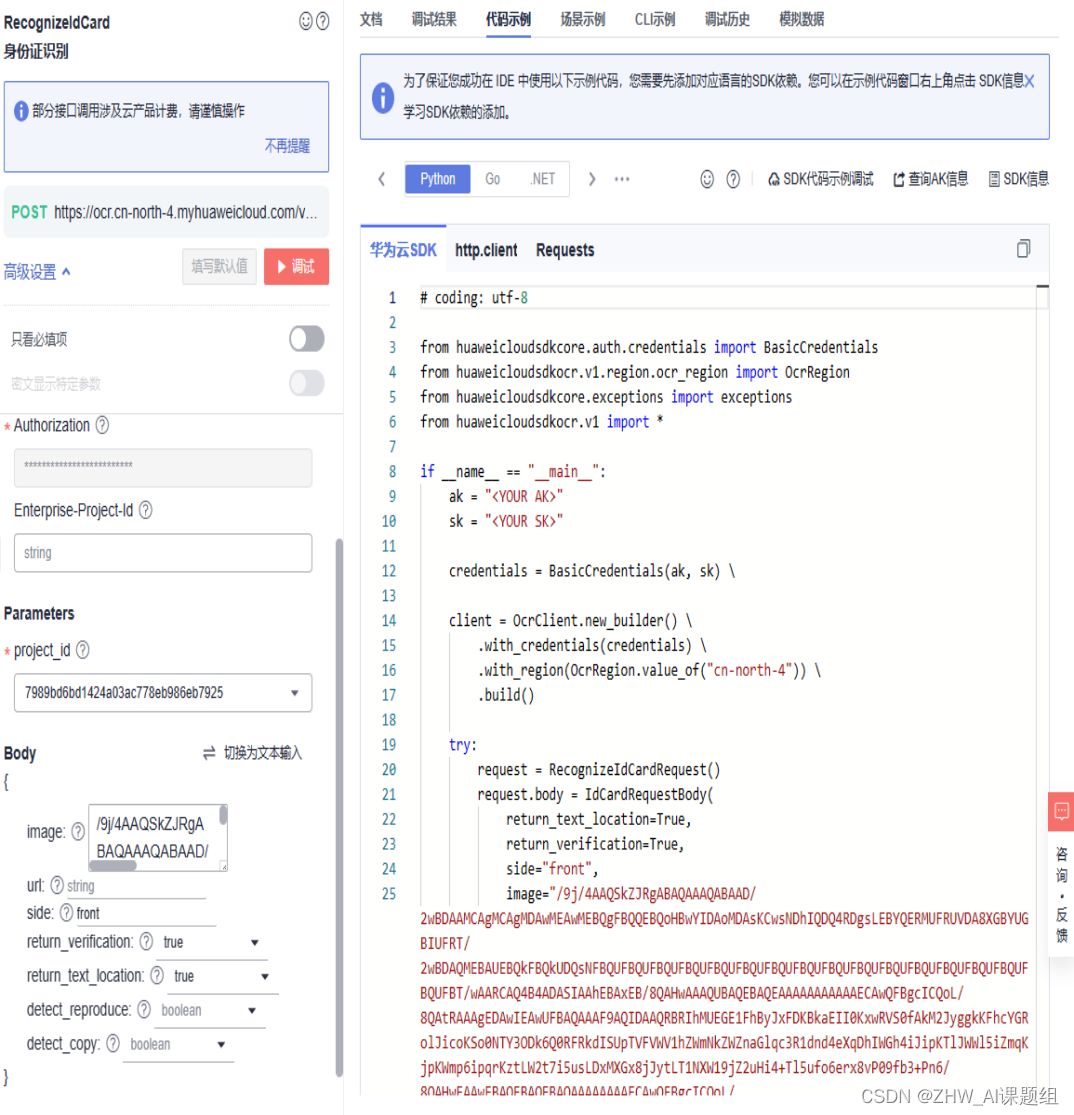This screenshot has width=1074, height=1115.
Task: Switch to the 调试结果 tab
Action: pos(434,19)
